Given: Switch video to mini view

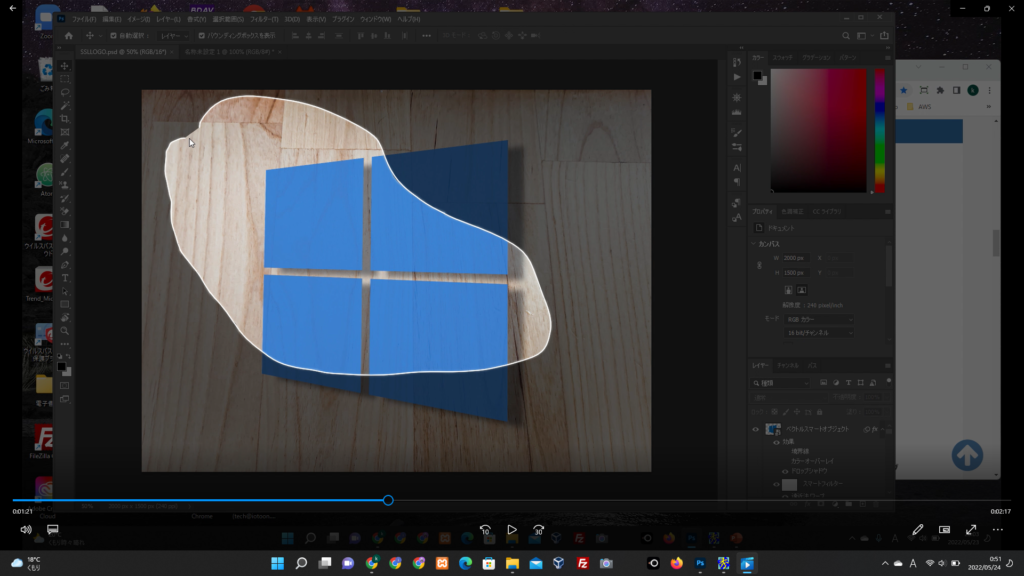Looking at the screenshot, I should 944,530.
